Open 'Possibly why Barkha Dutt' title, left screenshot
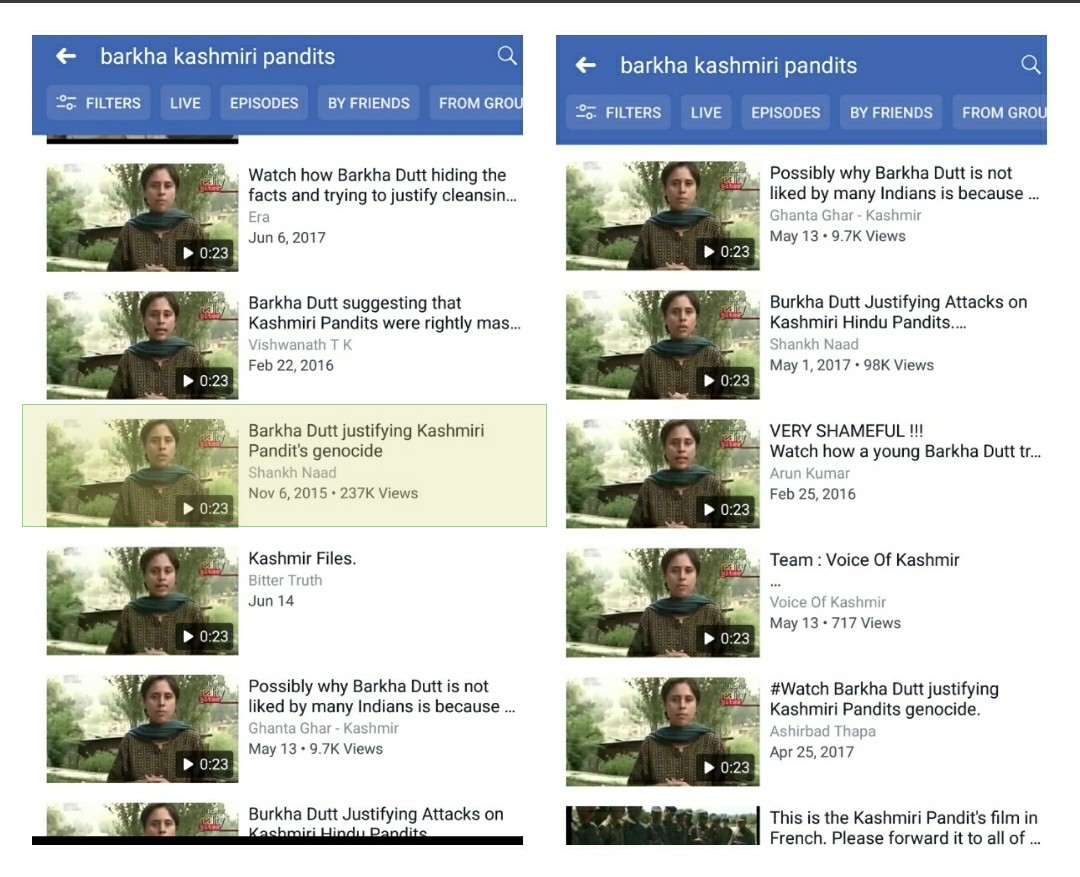This screenshot has width=1080, height=877. coord(382,696)
